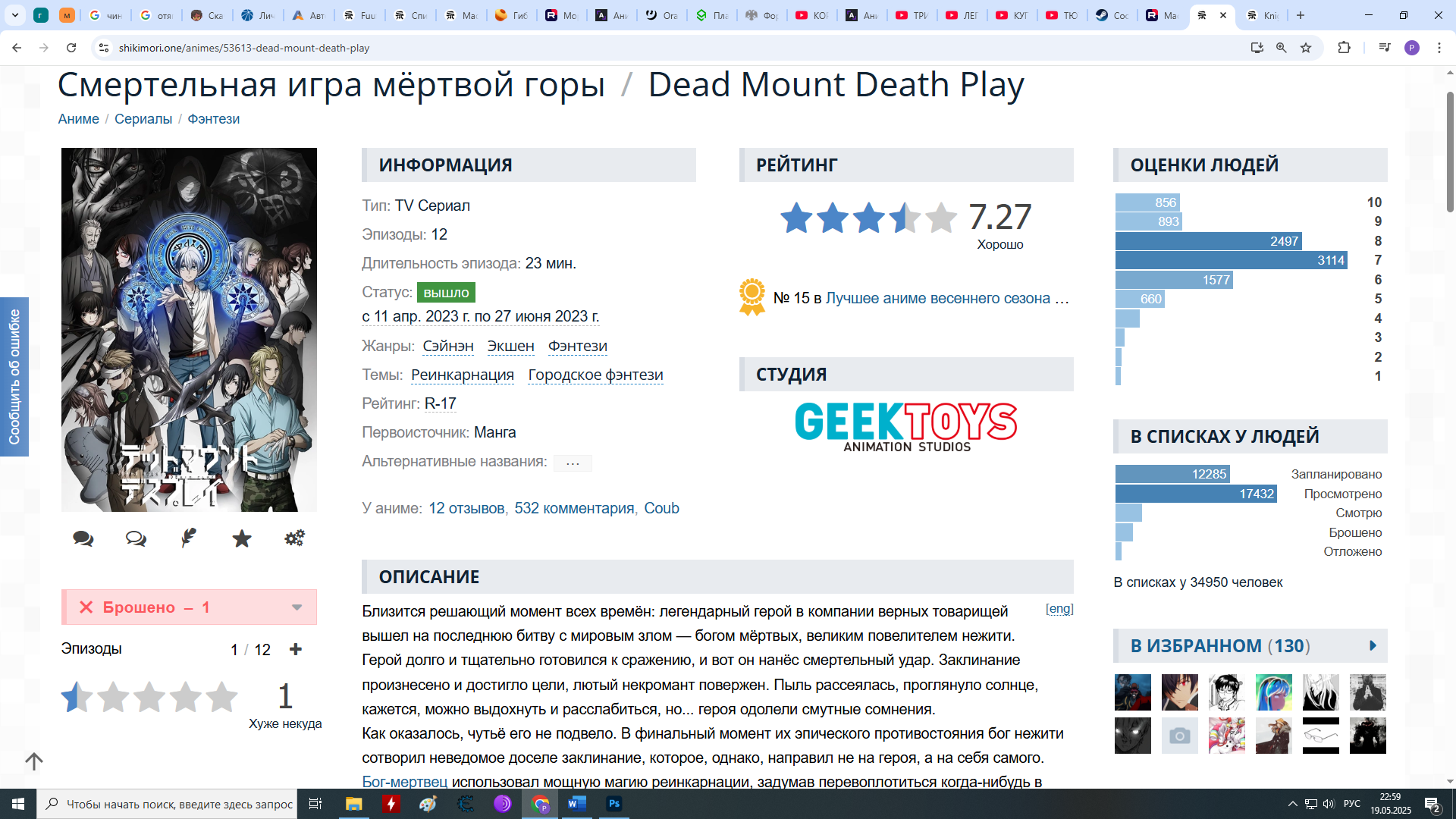Viewport: 1456px width, 819px height.
Task: Click the Бог-мертвец link in description
Action: coord(404,781)
